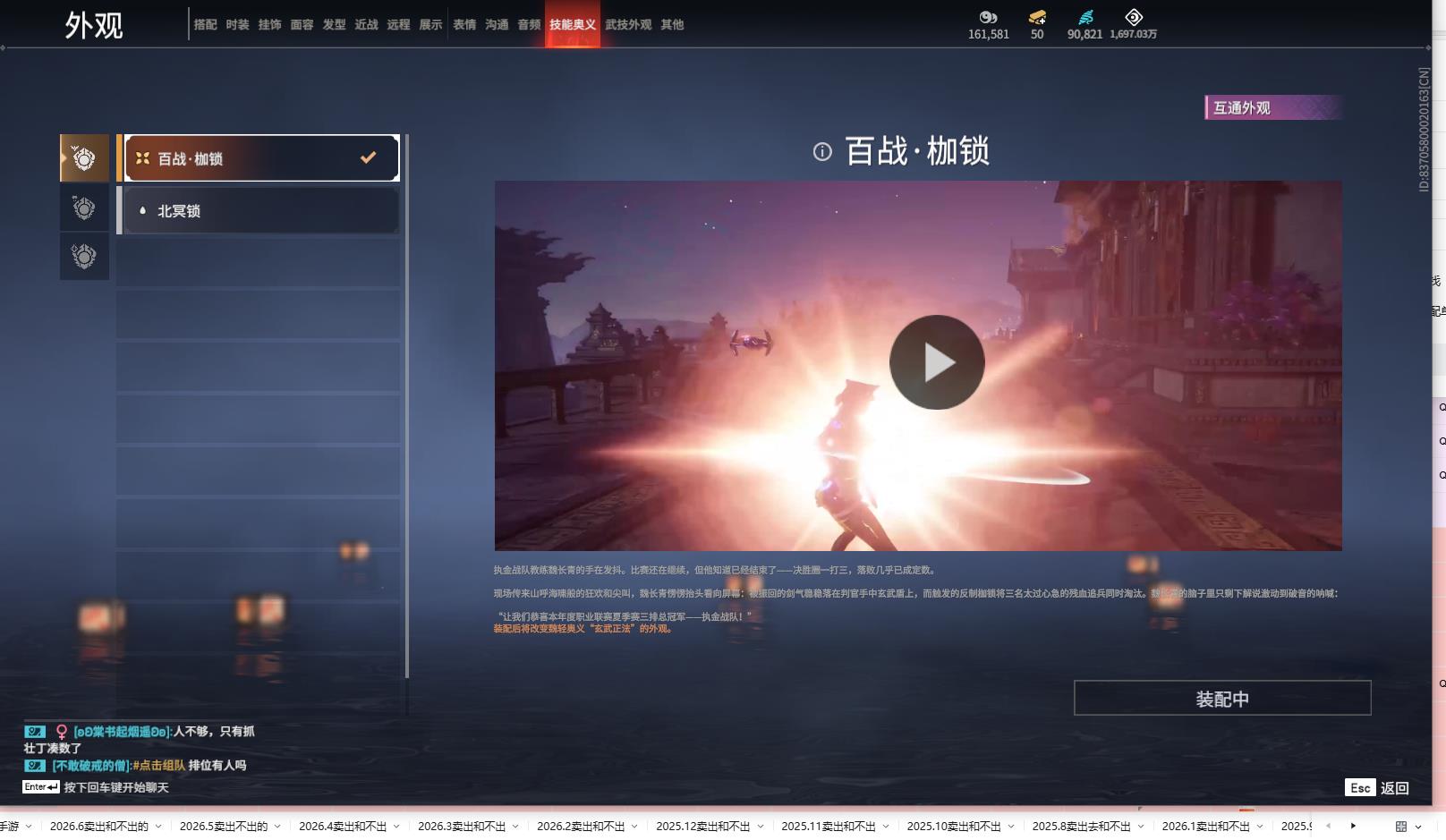Click the feather icon above 90,821

1085,17
